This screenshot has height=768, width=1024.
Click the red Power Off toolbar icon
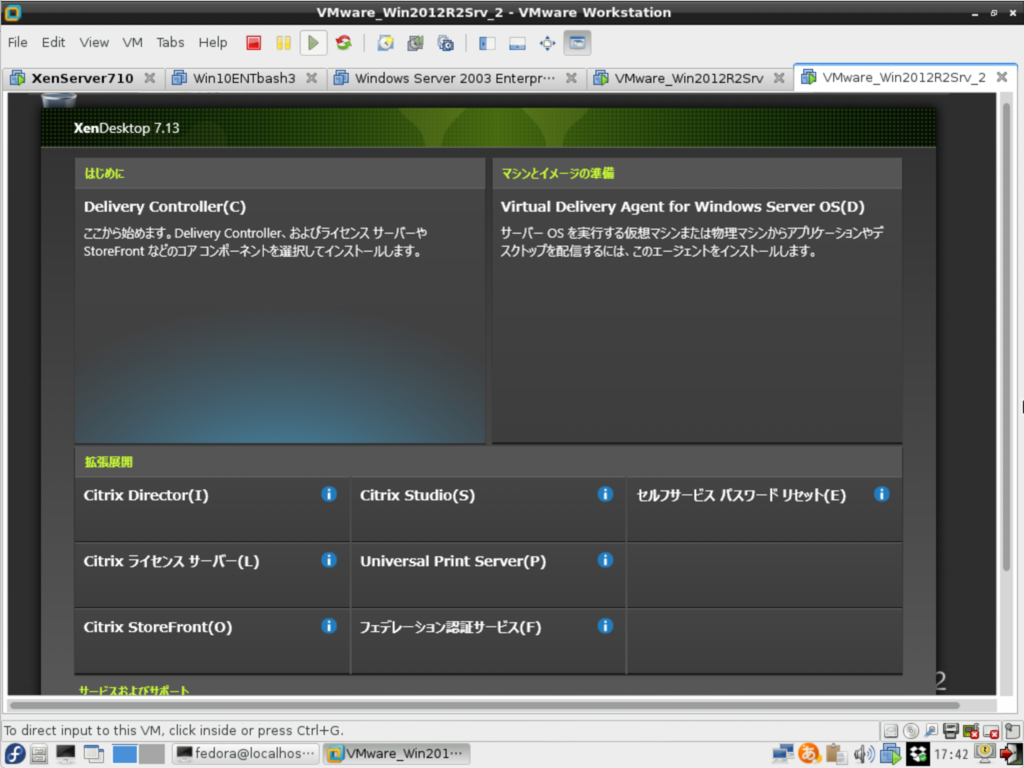point(253,43)
